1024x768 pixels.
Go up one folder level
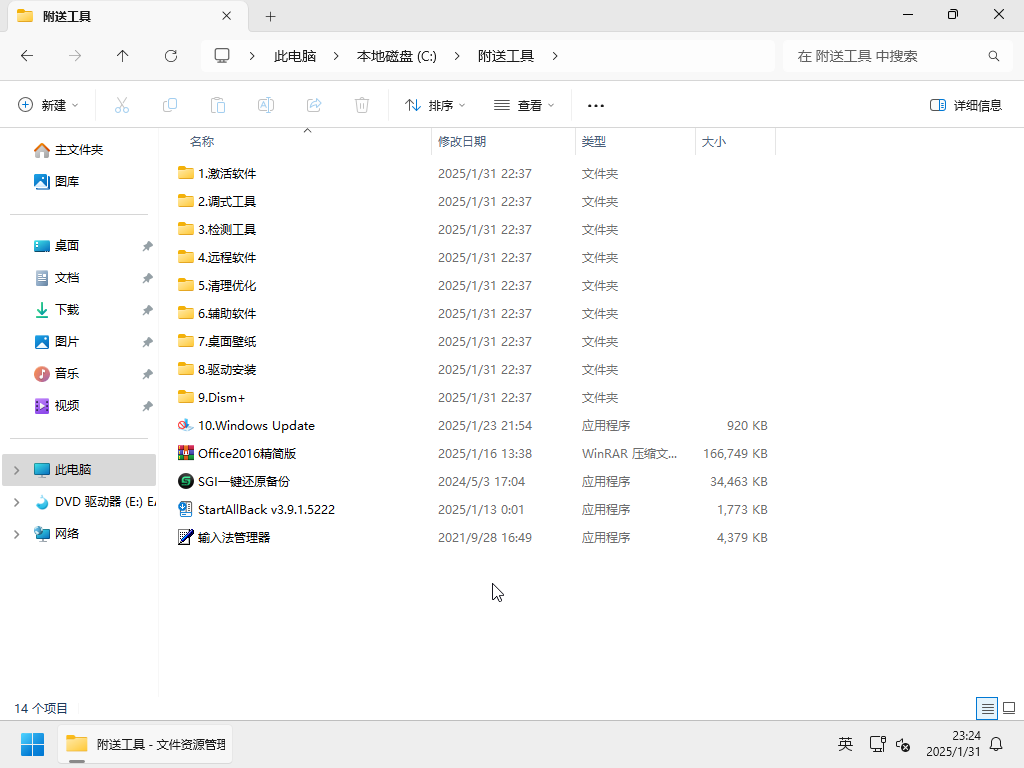(123, 56)
